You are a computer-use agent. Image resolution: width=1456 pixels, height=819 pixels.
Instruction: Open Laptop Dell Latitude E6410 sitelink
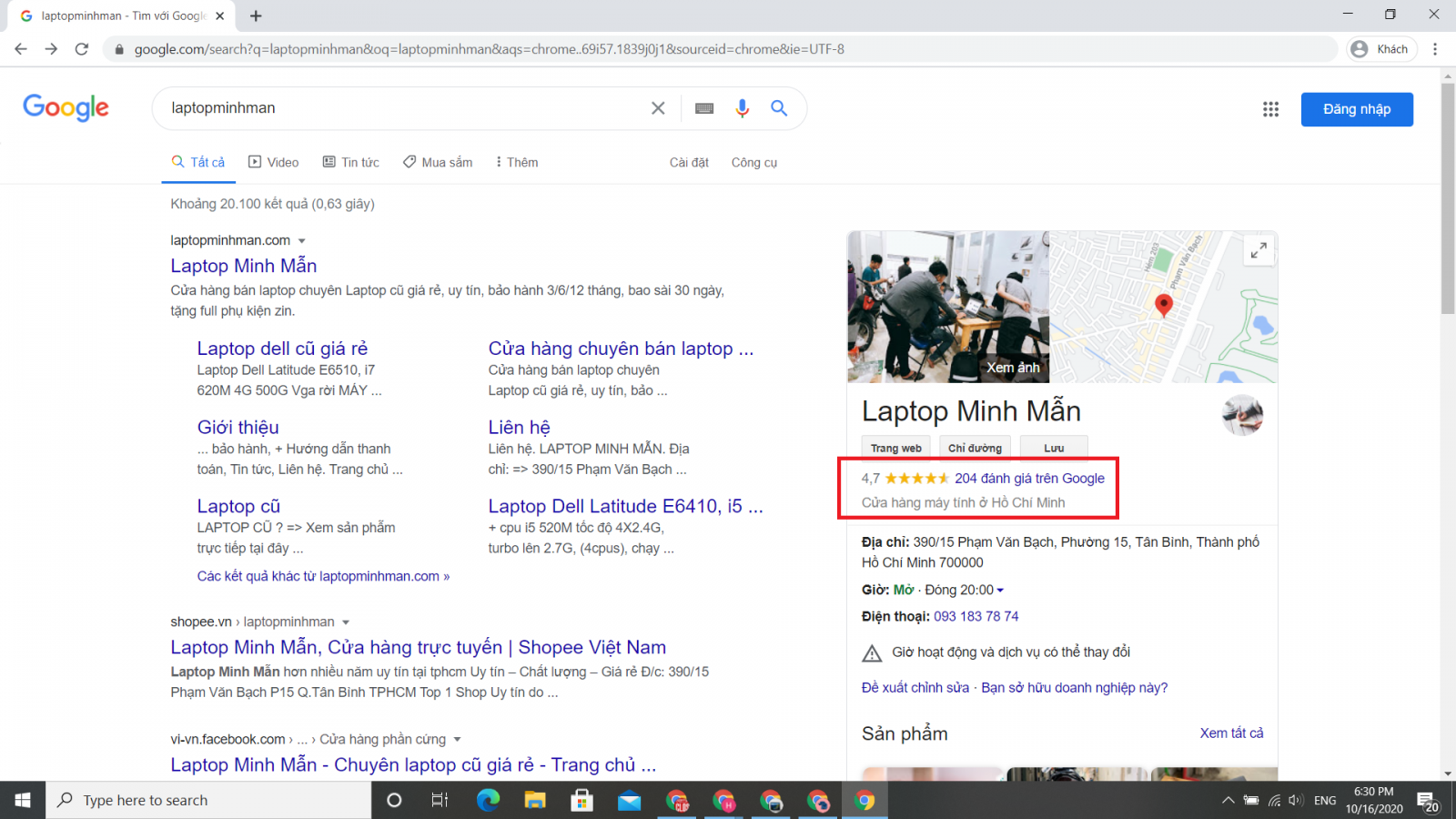[625, 506]
